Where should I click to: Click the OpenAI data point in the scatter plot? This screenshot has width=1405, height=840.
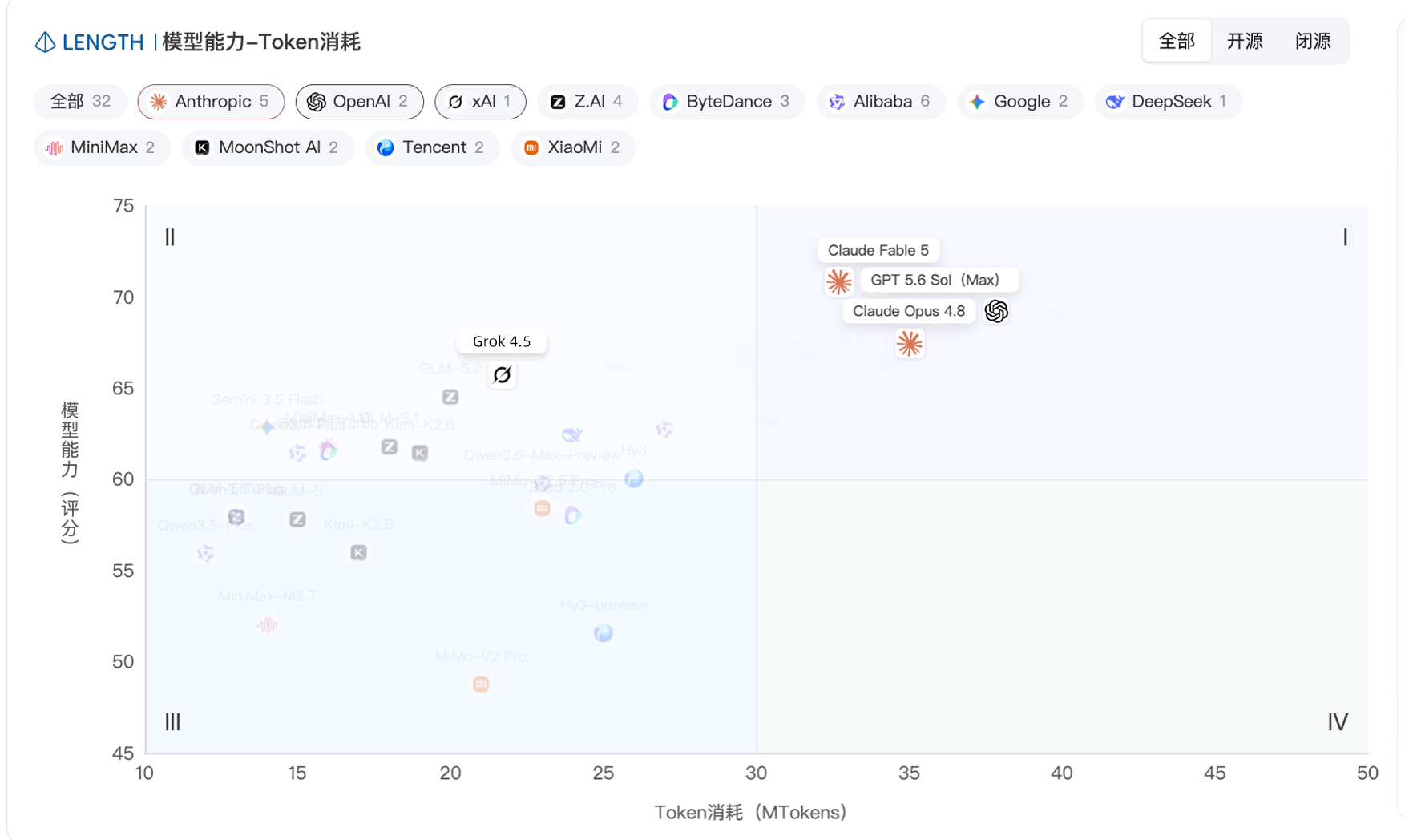996,311
